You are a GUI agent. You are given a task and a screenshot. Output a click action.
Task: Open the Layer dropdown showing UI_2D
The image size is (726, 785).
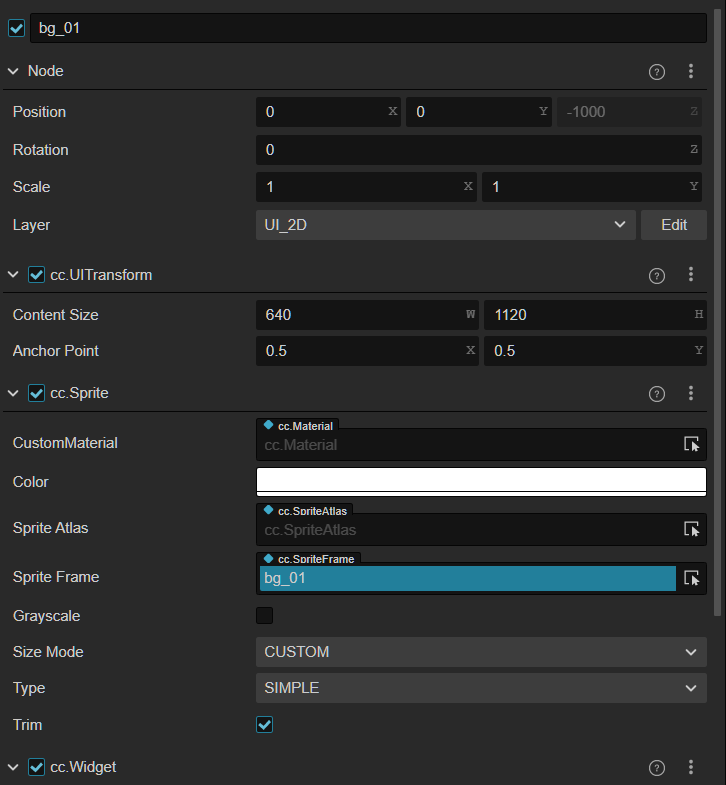445,225
